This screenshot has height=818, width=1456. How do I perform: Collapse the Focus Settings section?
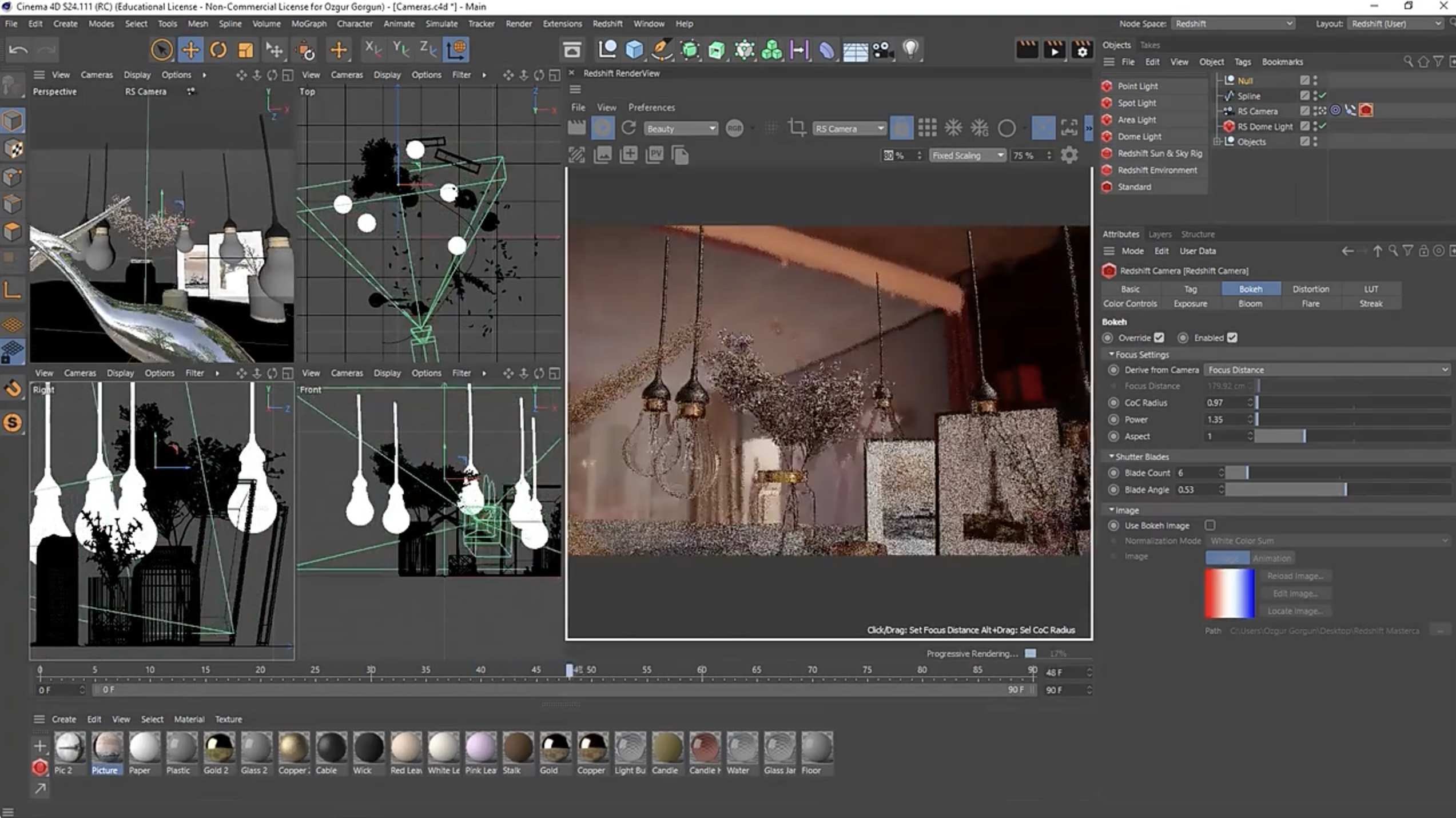pos(1112,354)
